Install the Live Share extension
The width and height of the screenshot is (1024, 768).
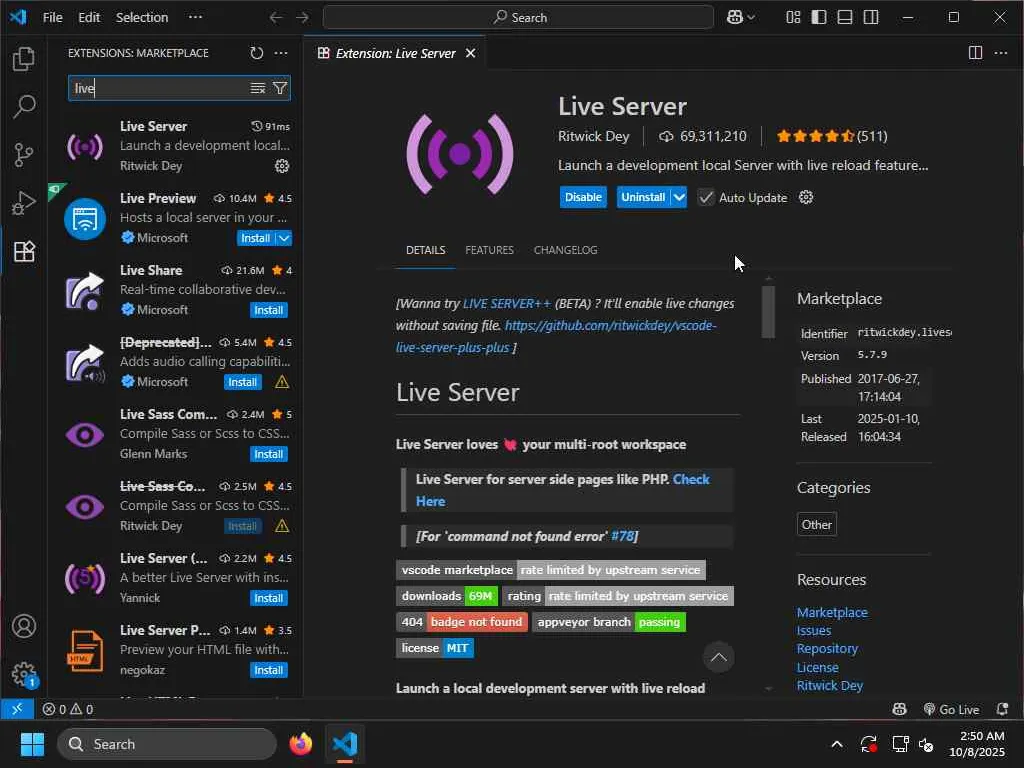pyautogui.click(x=268, y=310)
